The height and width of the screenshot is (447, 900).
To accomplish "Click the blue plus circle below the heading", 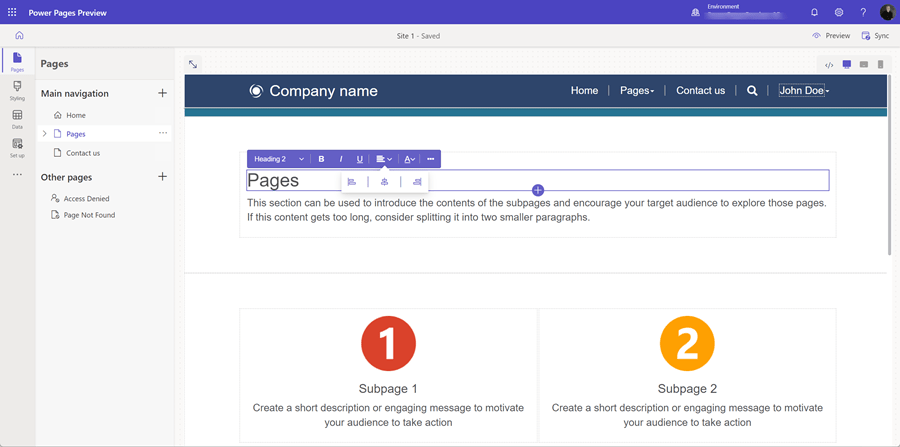I will click(x=538, y=190).
